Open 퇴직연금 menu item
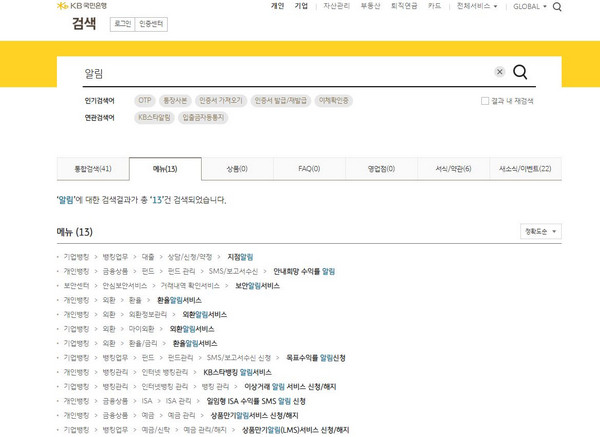 click(404, 6)
